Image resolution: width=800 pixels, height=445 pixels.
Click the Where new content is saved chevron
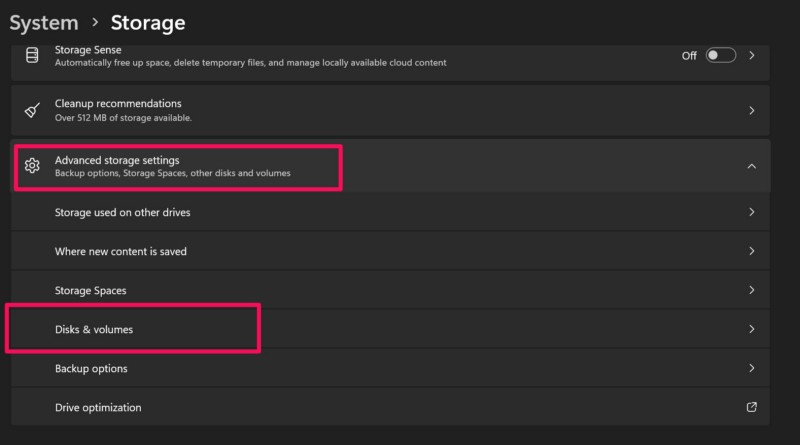pos(752,251)
